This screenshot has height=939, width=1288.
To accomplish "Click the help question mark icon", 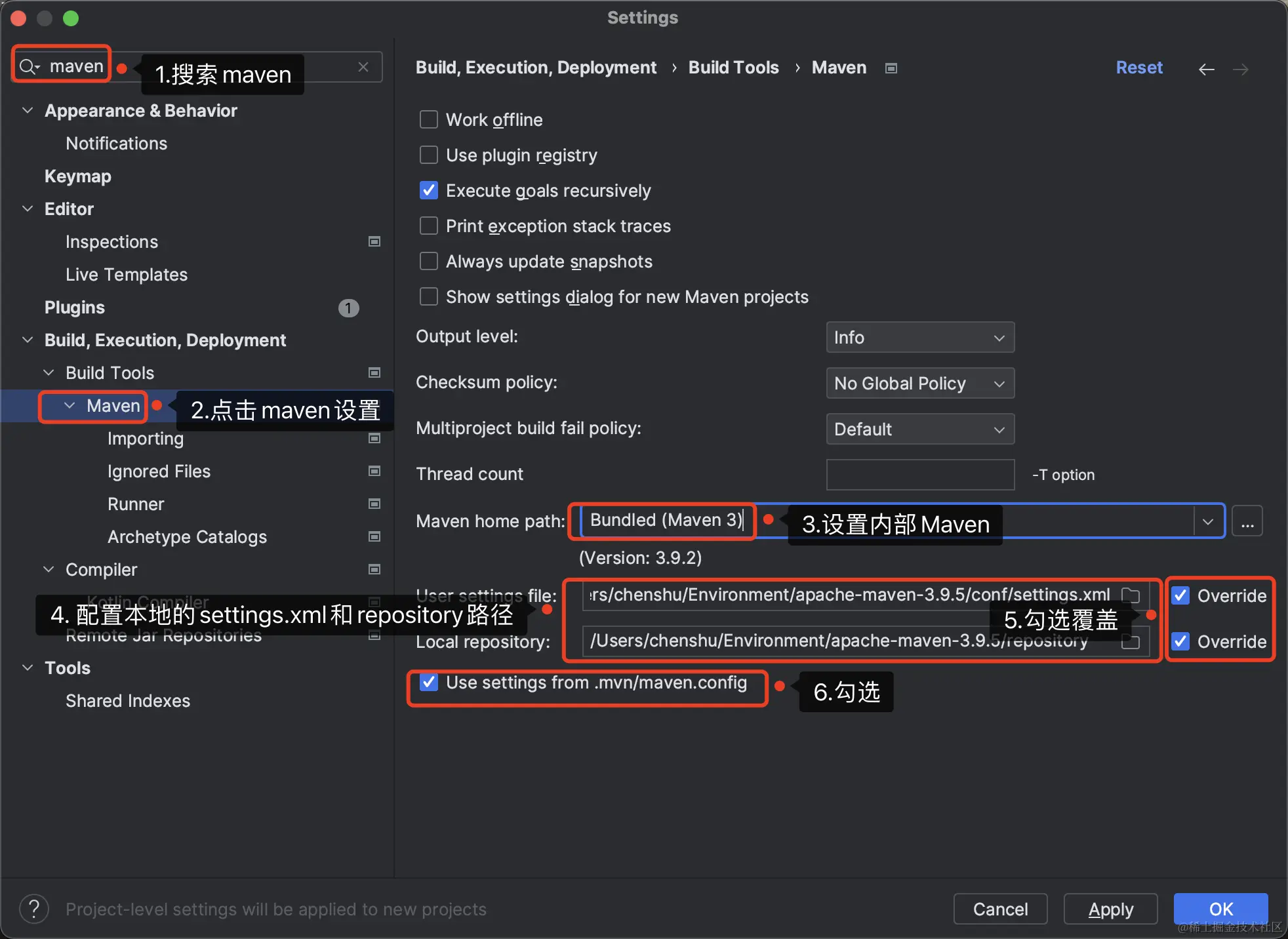I will click(x=34, y=909).
